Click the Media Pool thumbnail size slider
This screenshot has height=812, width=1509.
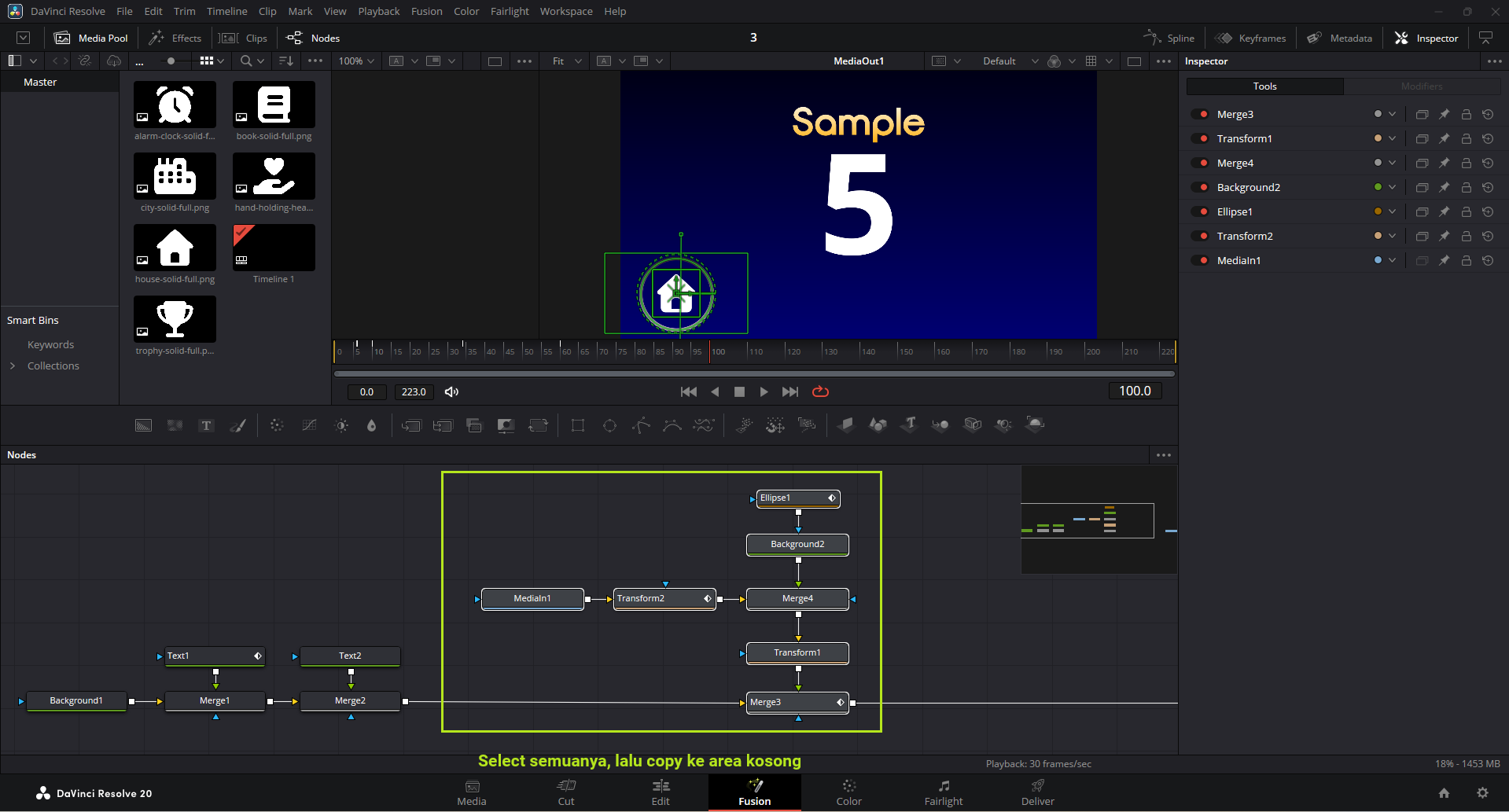point(171,61)
